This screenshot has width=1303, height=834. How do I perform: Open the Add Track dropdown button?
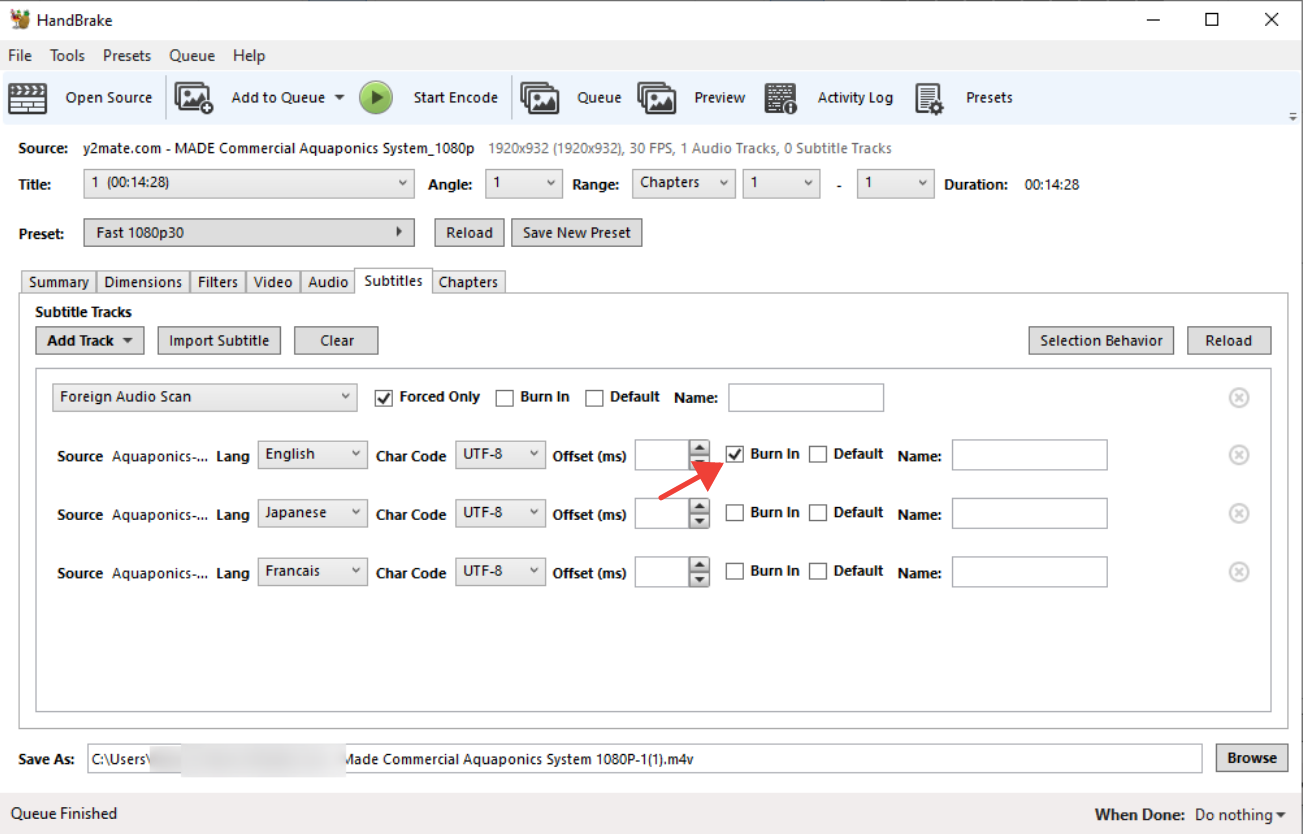(90, 341)
